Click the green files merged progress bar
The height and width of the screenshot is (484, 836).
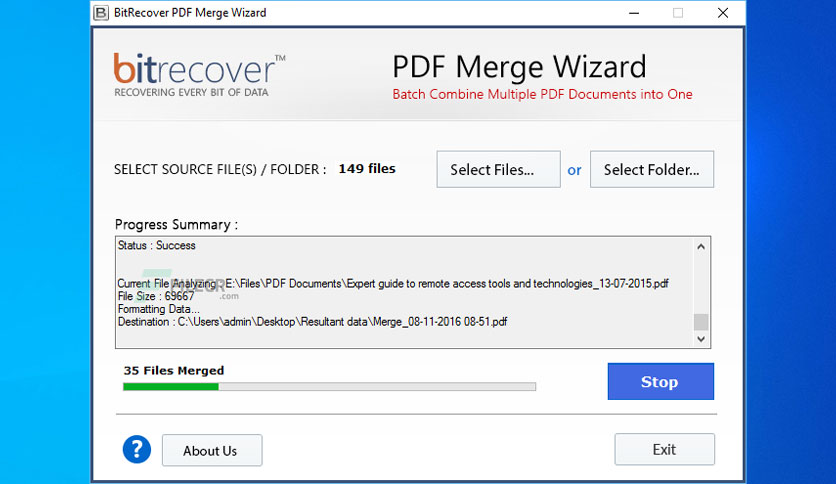click(x=329, y=386)
